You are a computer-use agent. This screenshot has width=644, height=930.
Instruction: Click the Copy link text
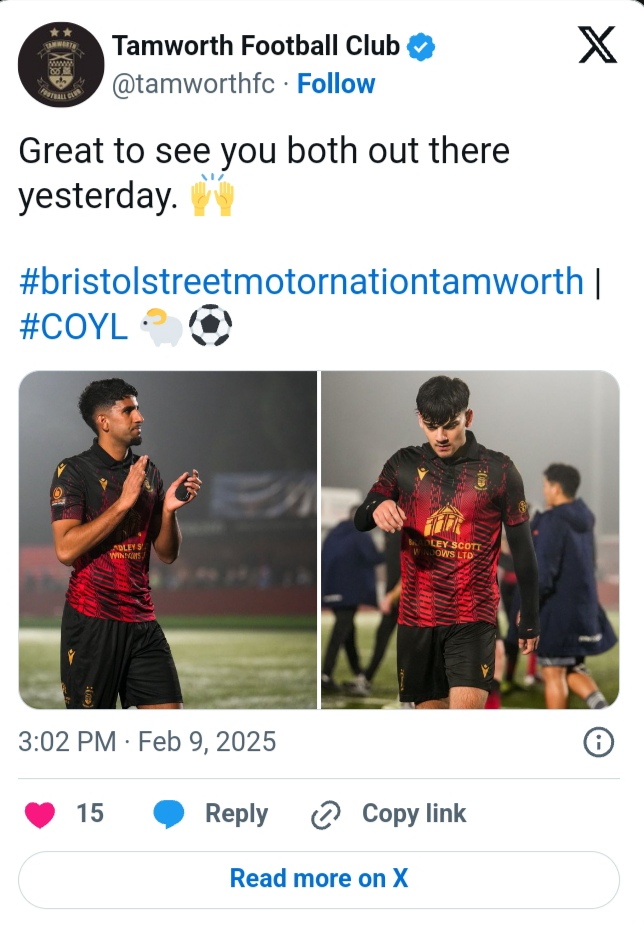click(x=414, y=814)
